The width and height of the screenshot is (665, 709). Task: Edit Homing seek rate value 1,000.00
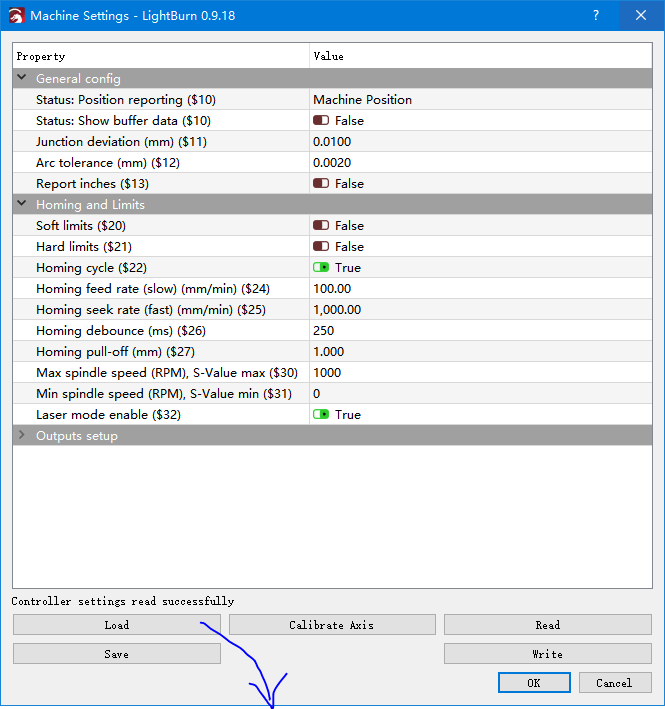click(337, 310)
